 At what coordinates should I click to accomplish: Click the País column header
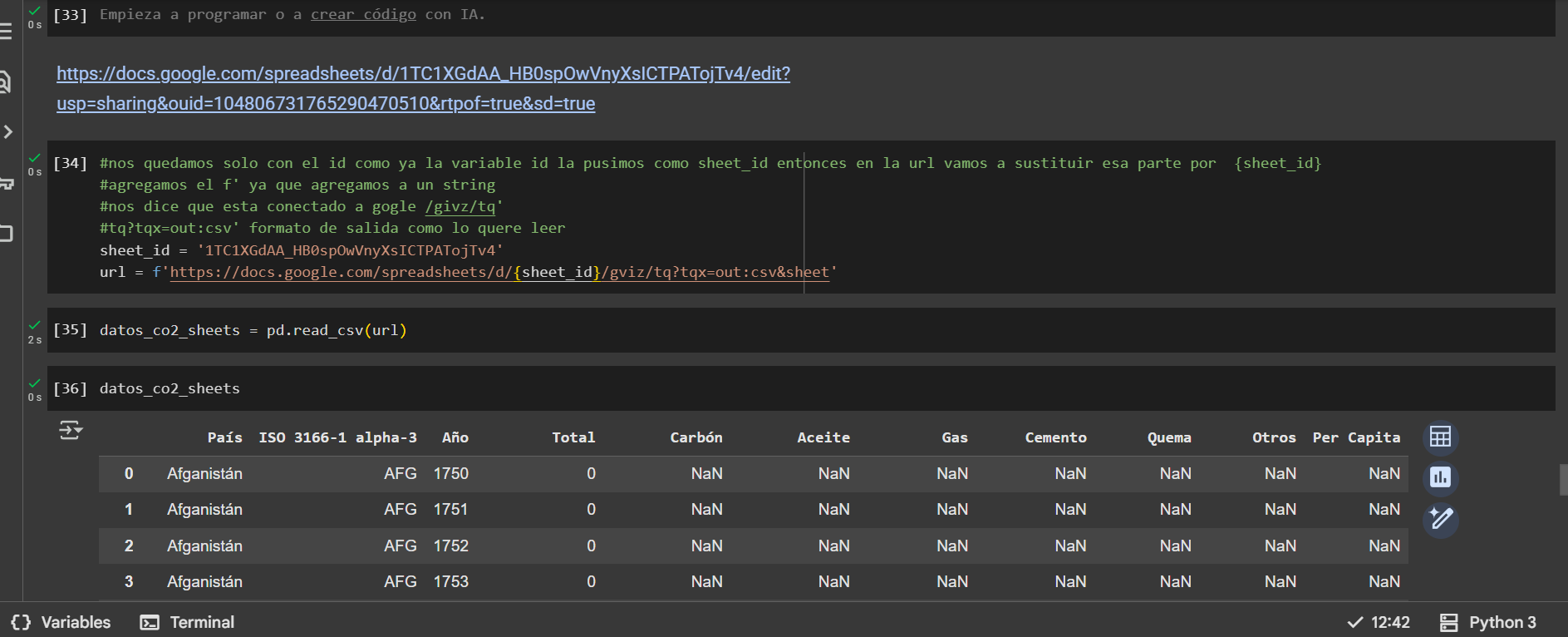pyautogui.click(x=224, y=437)
